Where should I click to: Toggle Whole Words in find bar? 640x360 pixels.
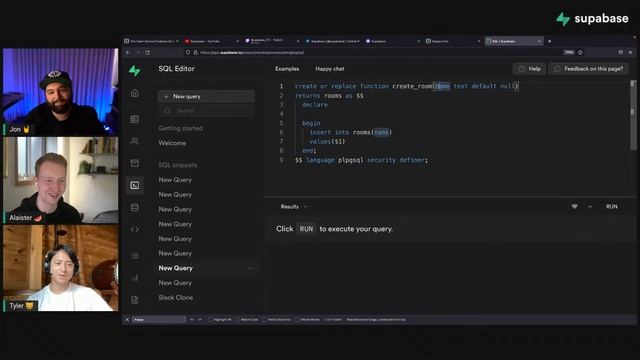click(307, 320)
